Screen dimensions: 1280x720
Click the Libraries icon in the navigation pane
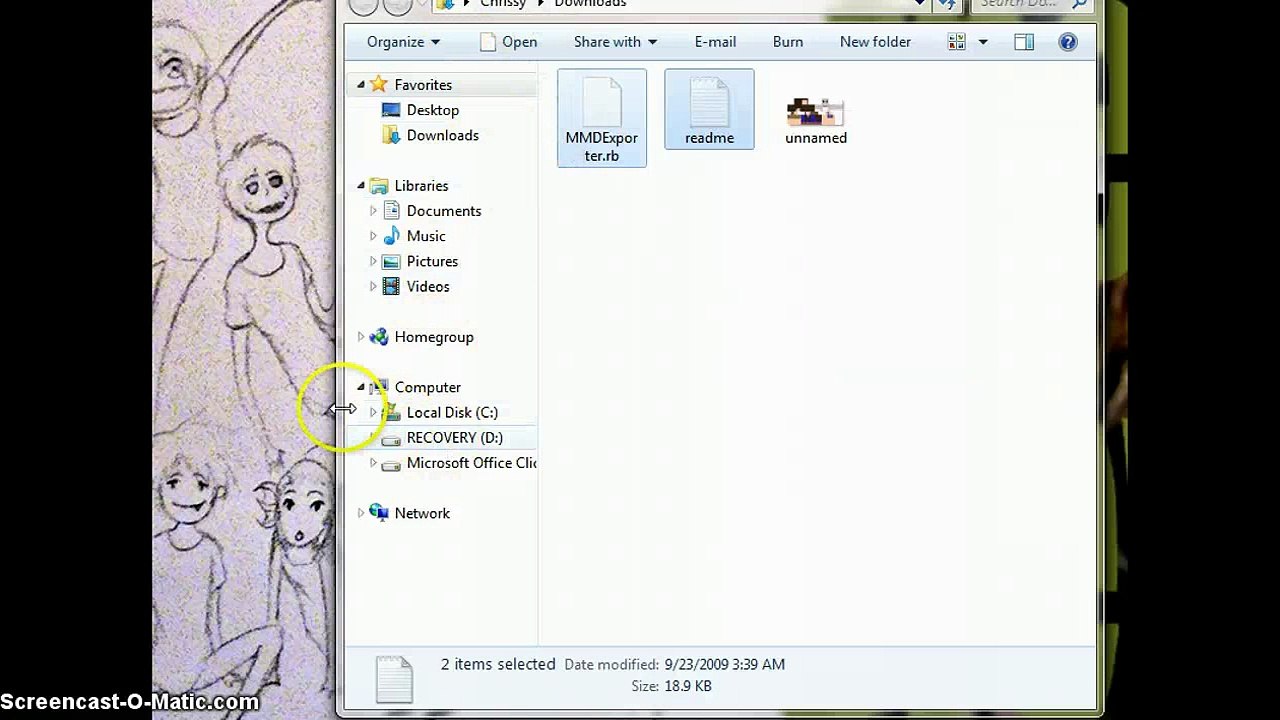coord(379,186)
